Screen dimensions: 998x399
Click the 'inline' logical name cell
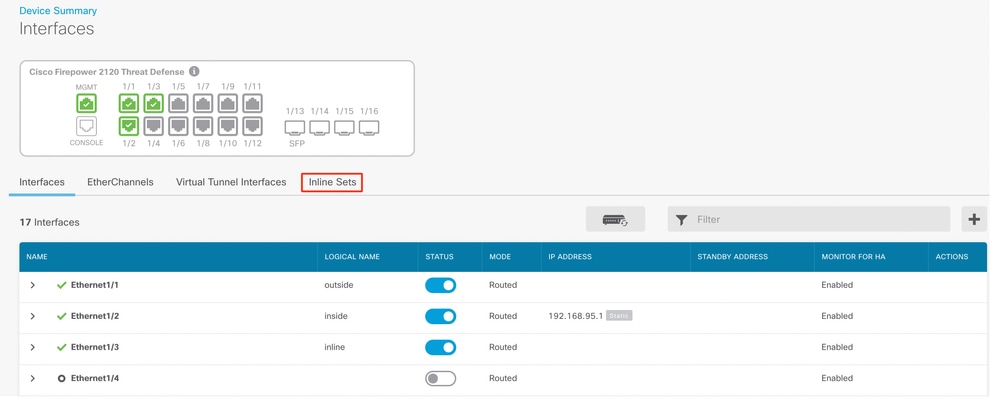pyautogui.click(x=335, y=347)
